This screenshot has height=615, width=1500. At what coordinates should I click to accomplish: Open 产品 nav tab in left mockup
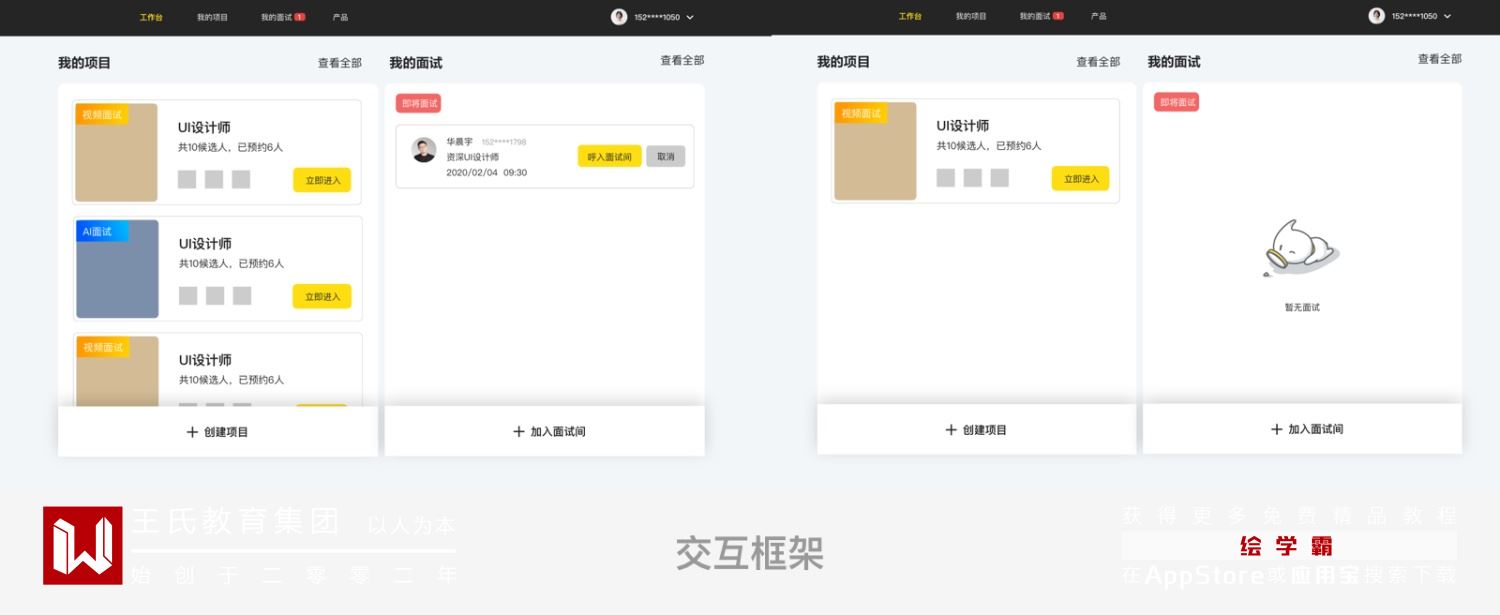341,17
